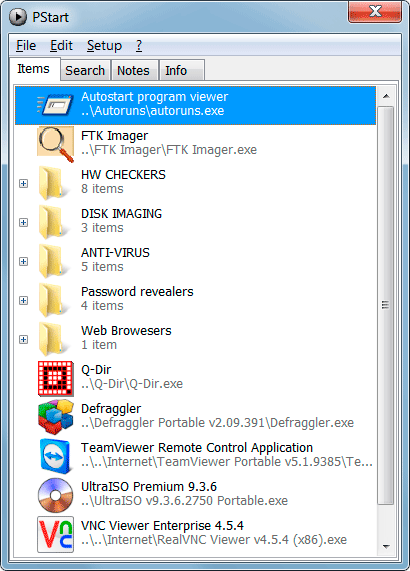This screenshot has height=571, width=410.
Task: Click the 'HW CHECKERS' group label
Action: [x=123, y=175]
